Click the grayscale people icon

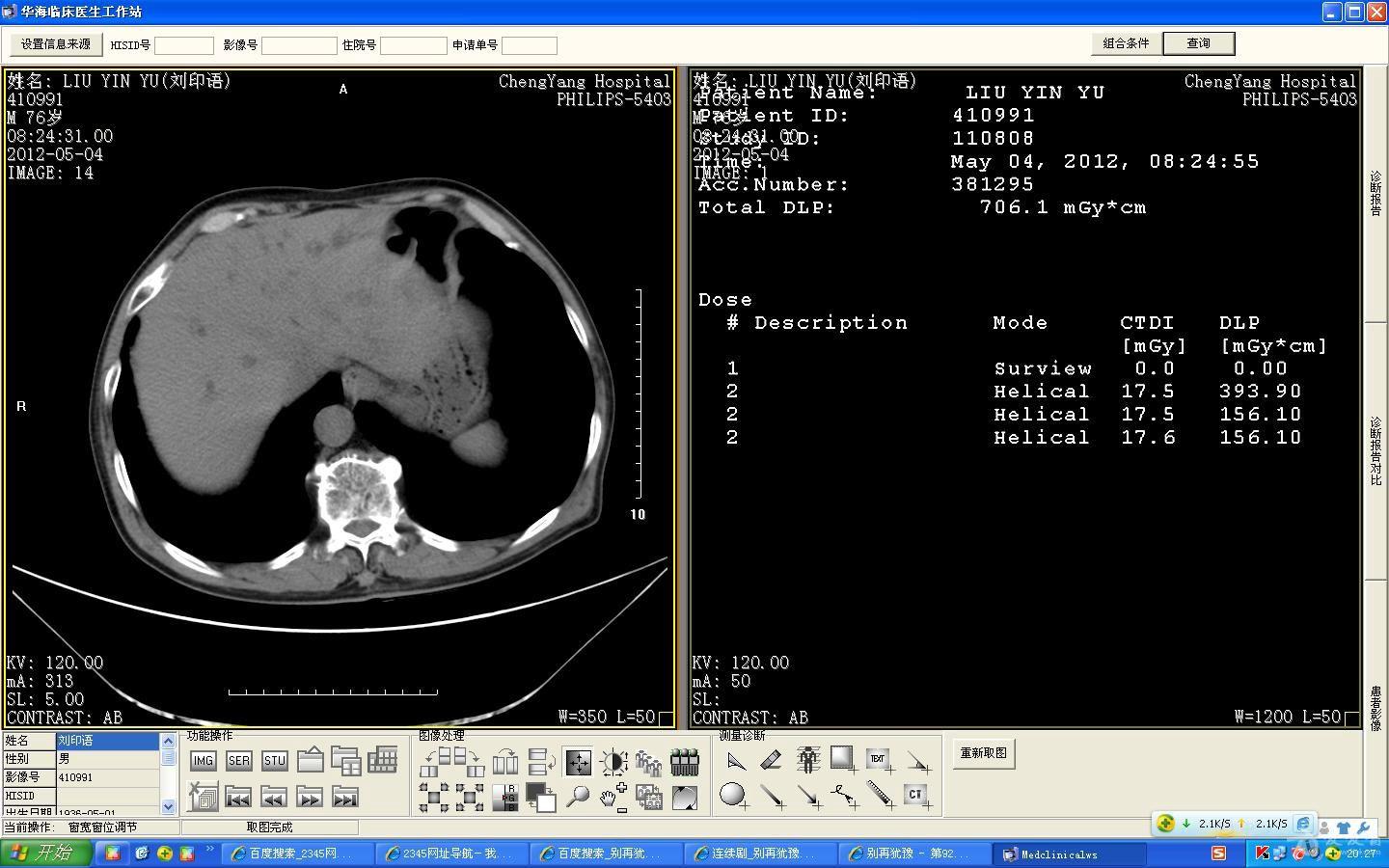[649, 763]
